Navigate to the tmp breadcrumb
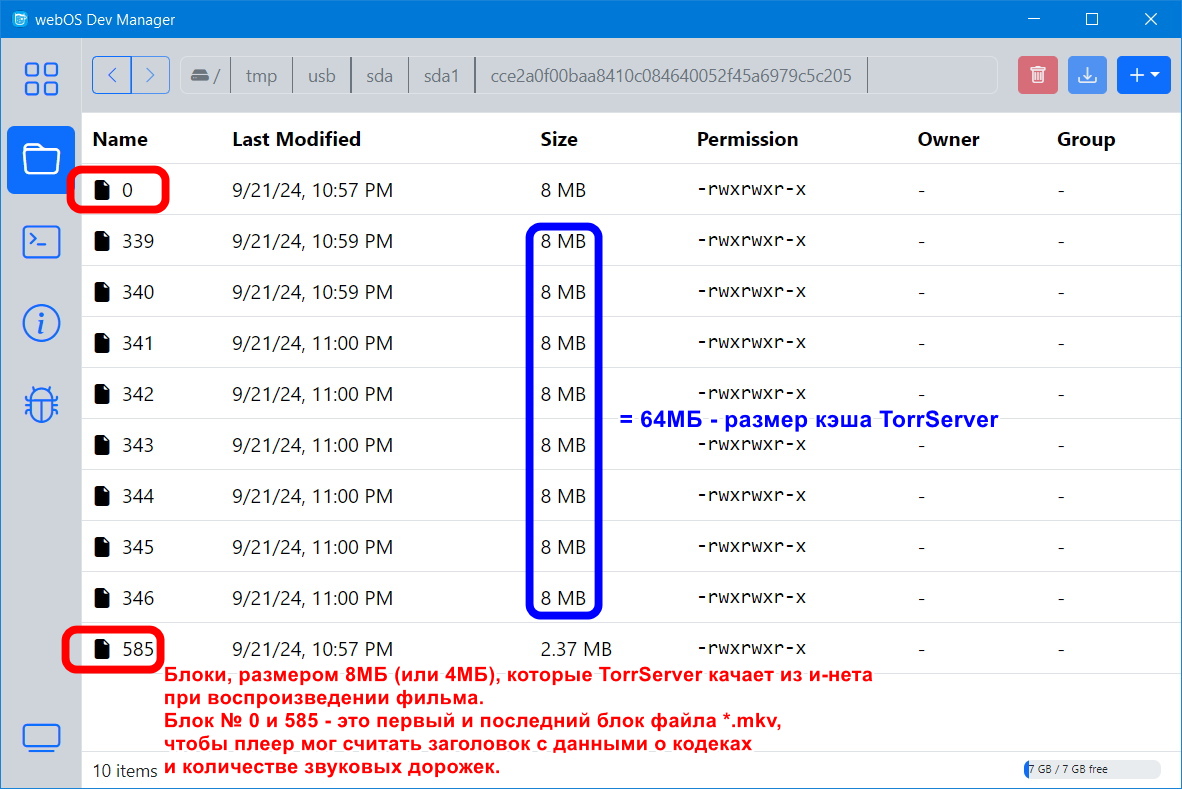1182x789 pixels. tap(261, 75)
